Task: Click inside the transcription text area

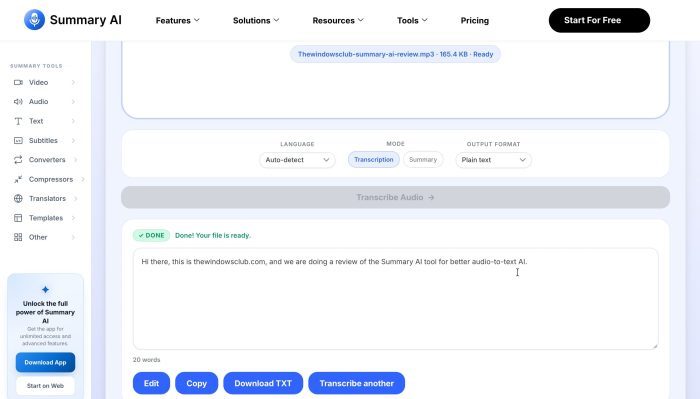Action: coord(396,299)
